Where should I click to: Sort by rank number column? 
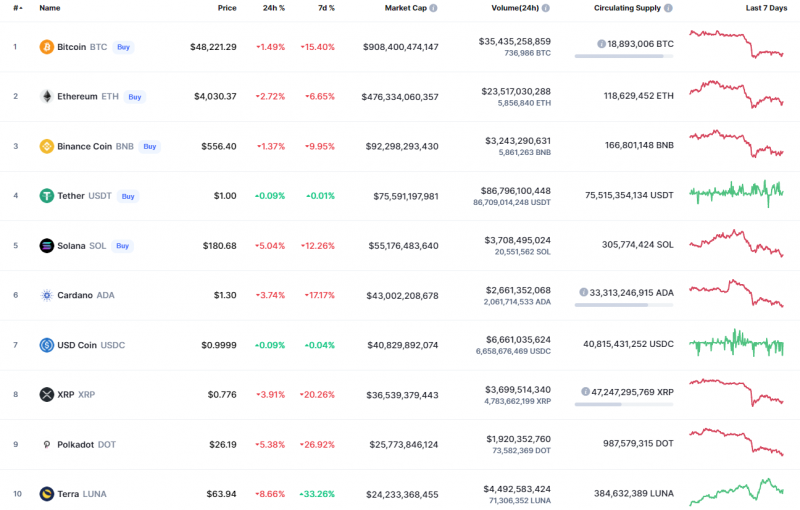click(18, 8)
